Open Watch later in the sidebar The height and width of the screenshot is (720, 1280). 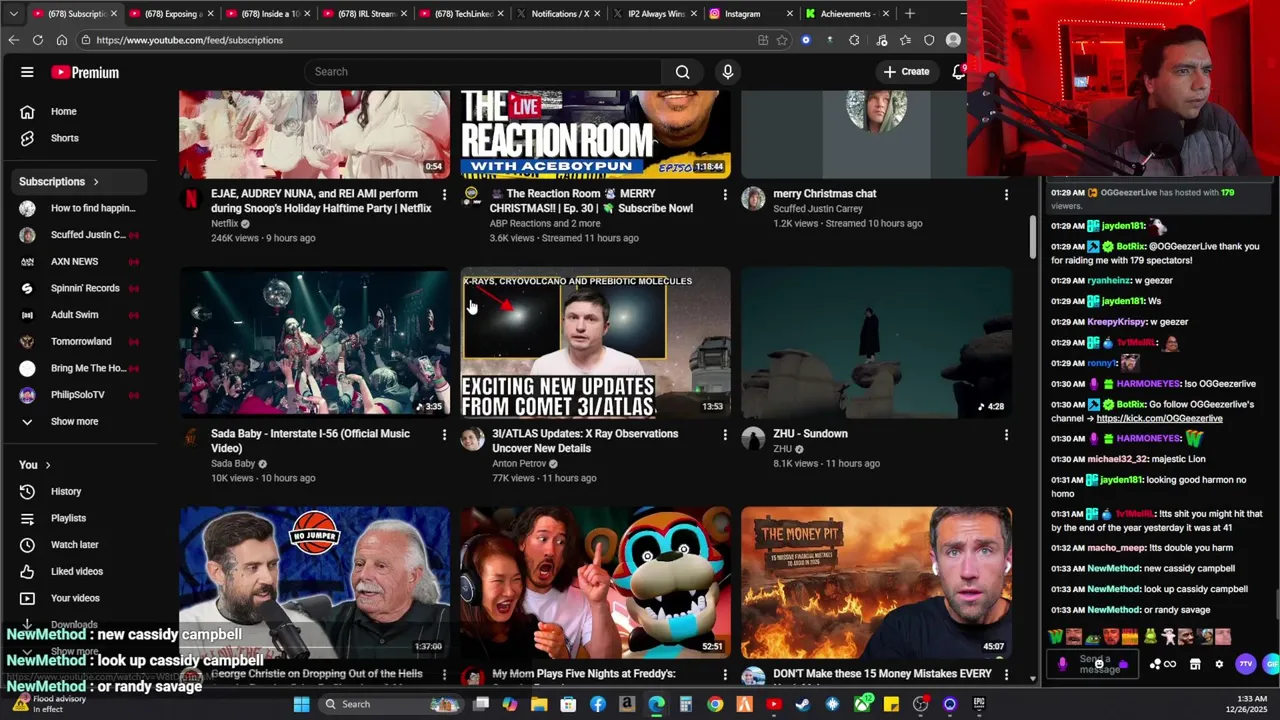80,545
